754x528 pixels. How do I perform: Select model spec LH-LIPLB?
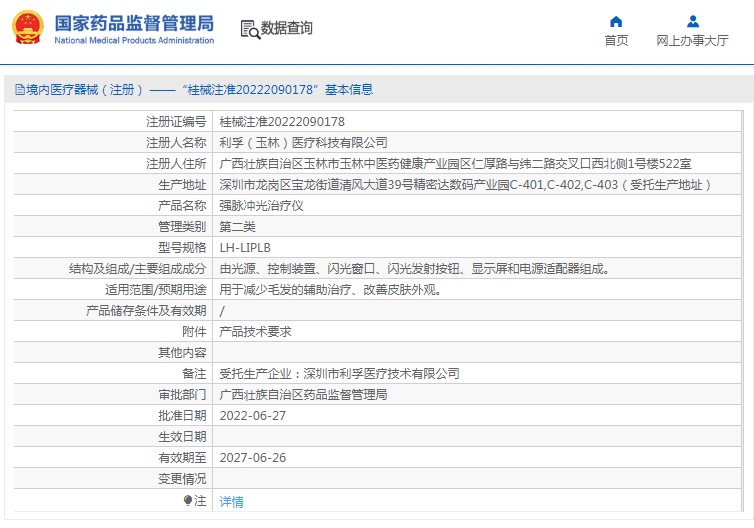[245, 248]
